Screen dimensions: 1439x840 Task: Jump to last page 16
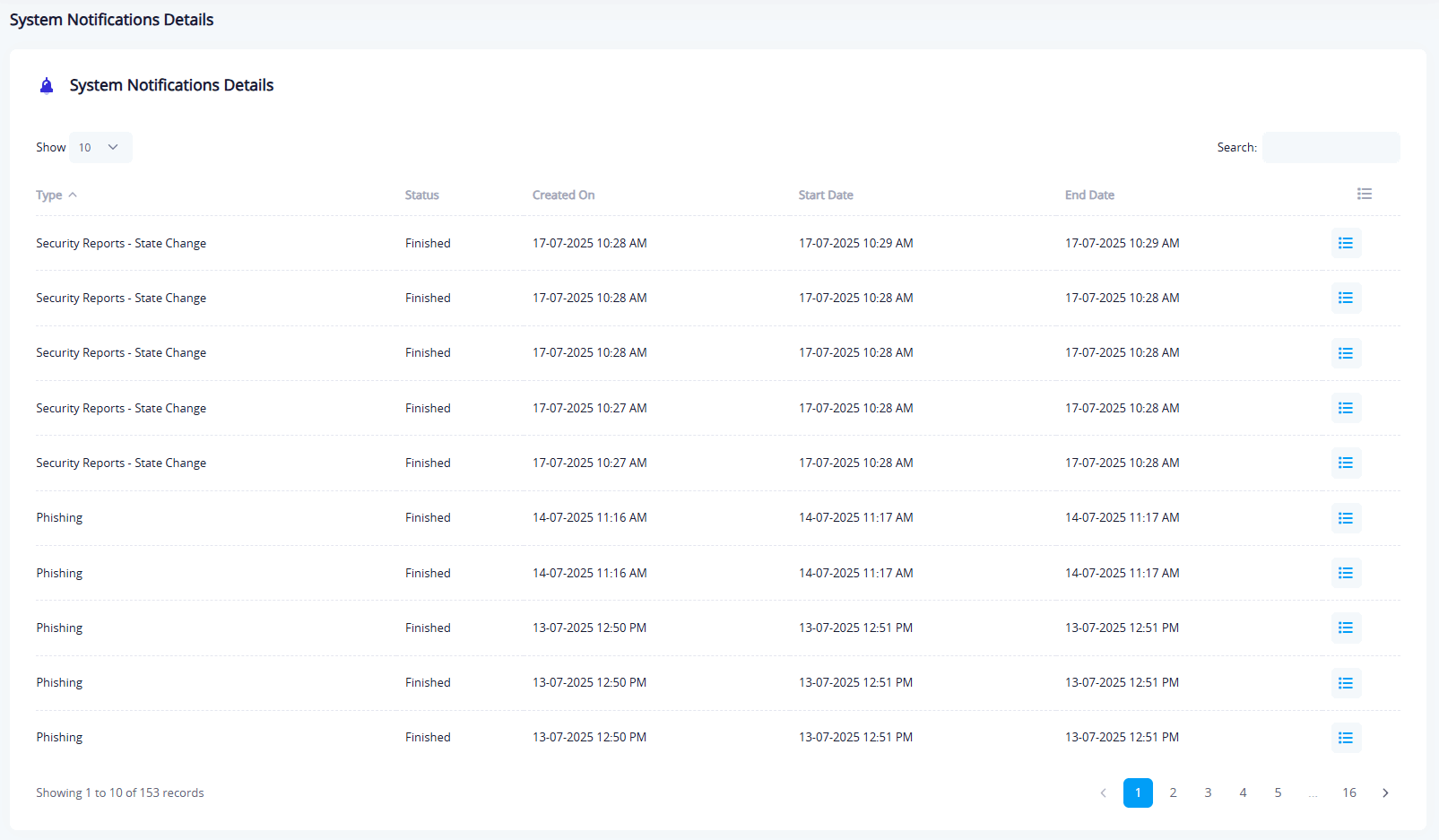pos(1348,792)
